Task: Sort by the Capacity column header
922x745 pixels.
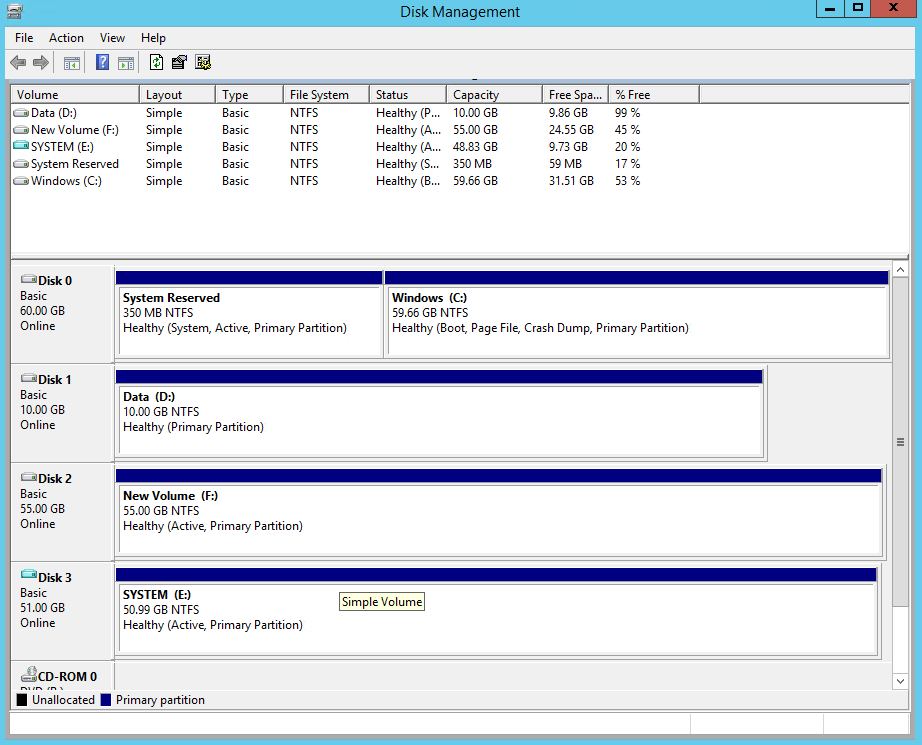Action: click(x=494, y=95)
